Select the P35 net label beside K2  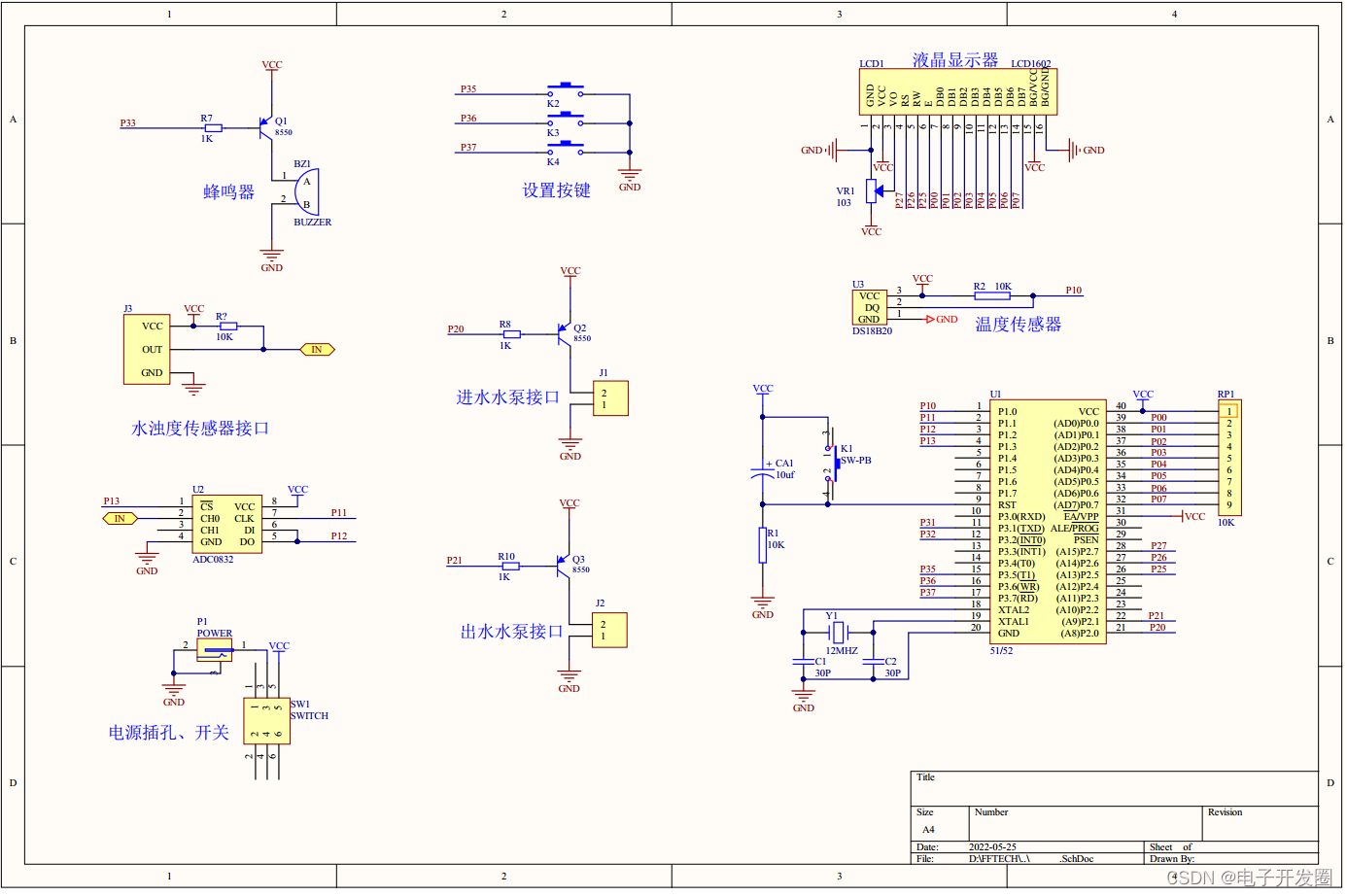pos(468,88)
